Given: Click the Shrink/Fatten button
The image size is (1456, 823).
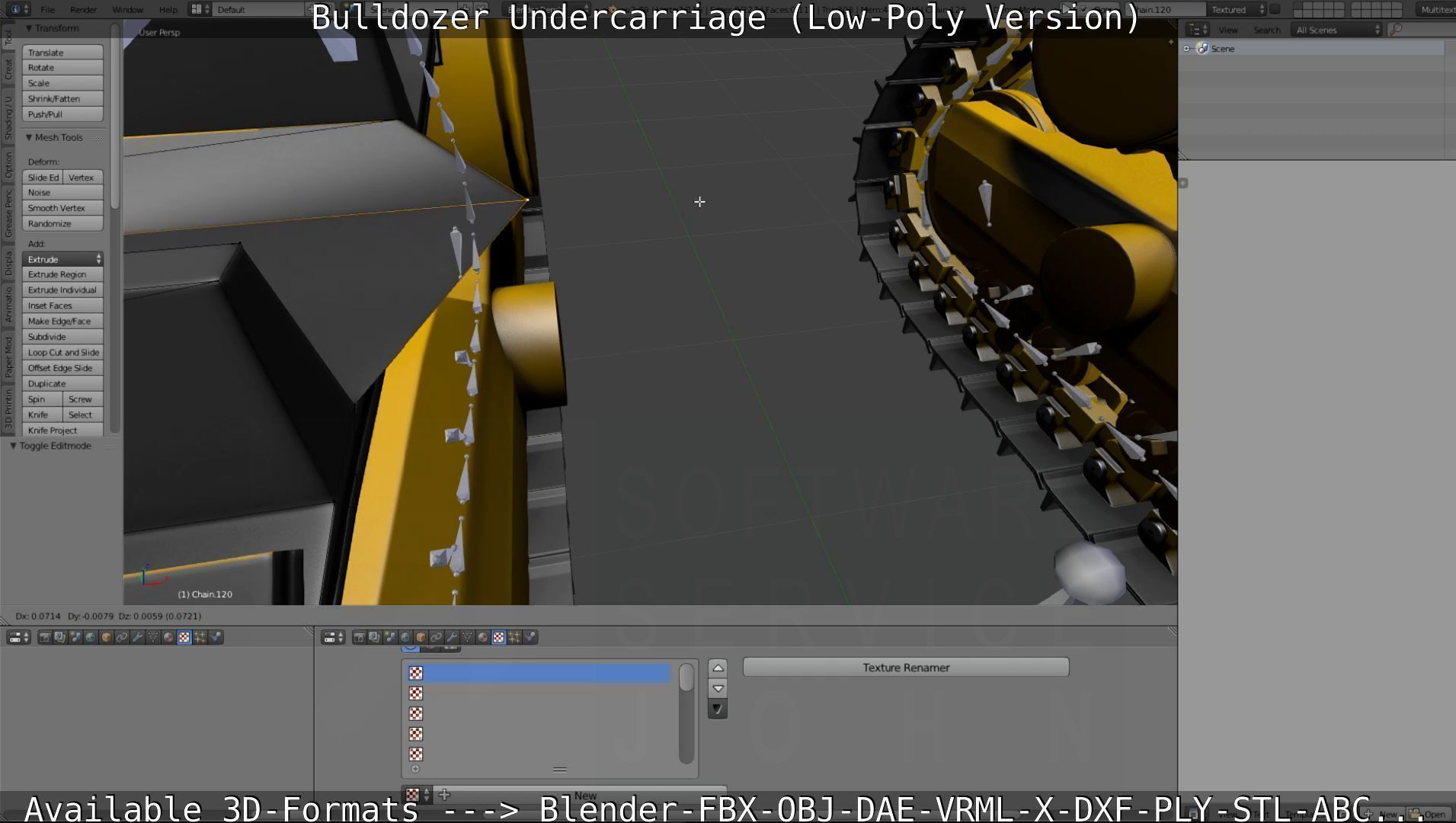Looking at the screenshot, I should [62, 99].
